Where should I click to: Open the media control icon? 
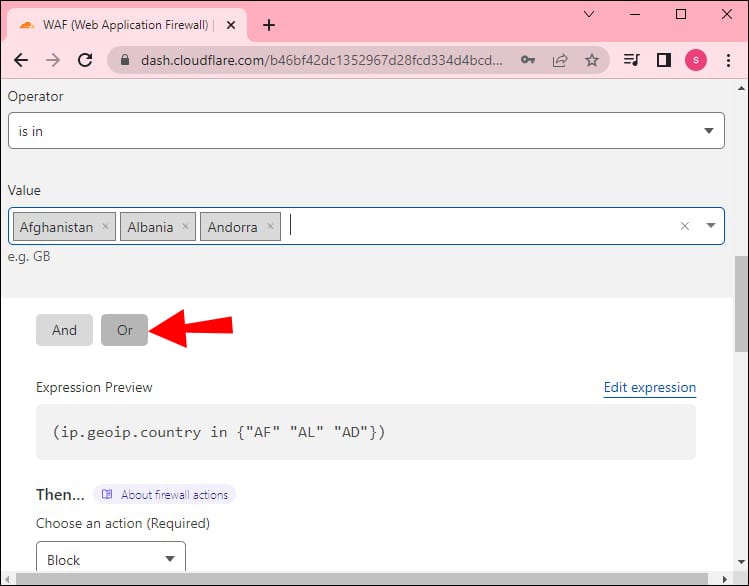(631, 60)
